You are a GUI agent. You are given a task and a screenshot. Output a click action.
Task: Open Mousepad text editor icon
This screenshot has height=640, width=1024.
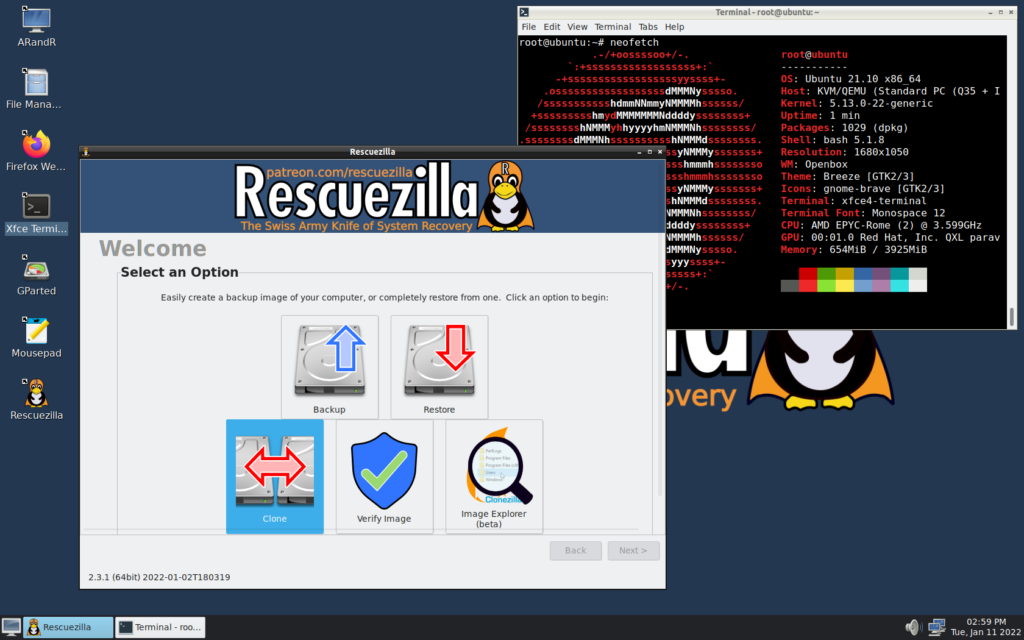click(36, 334)
